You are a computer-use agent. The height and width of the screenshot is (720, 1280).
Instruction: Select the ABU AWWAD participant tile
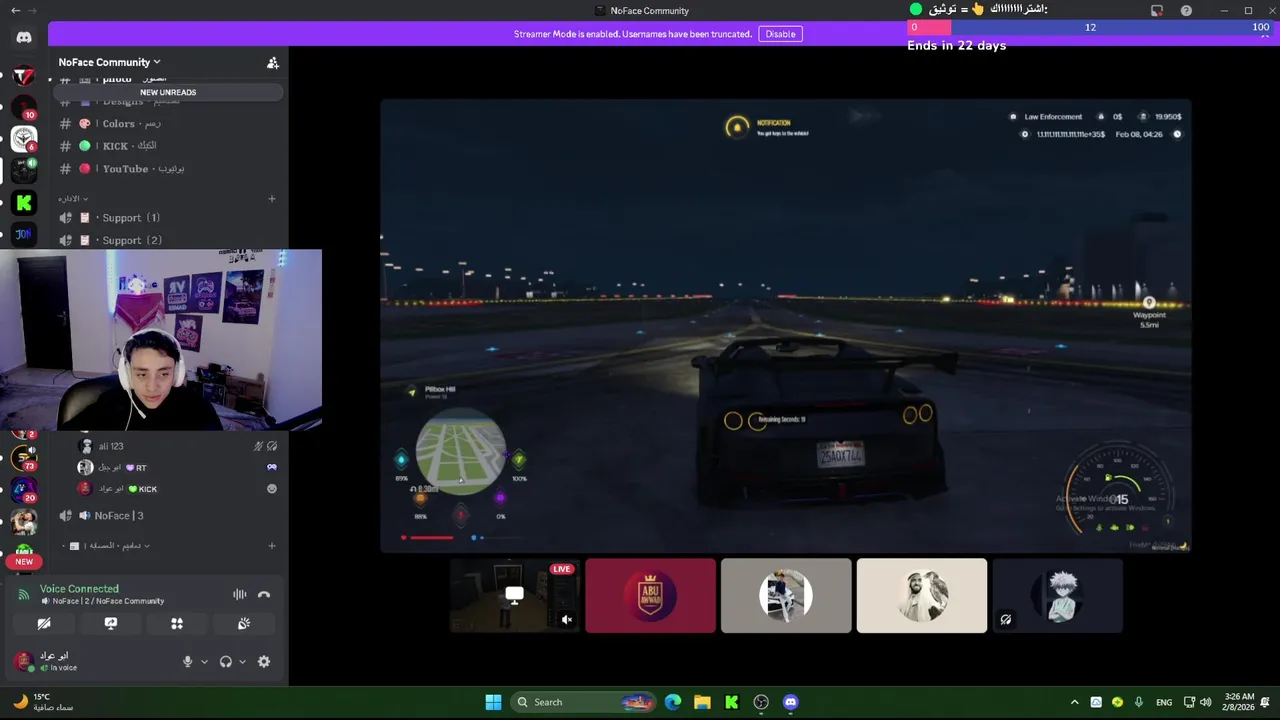point(650,595)
